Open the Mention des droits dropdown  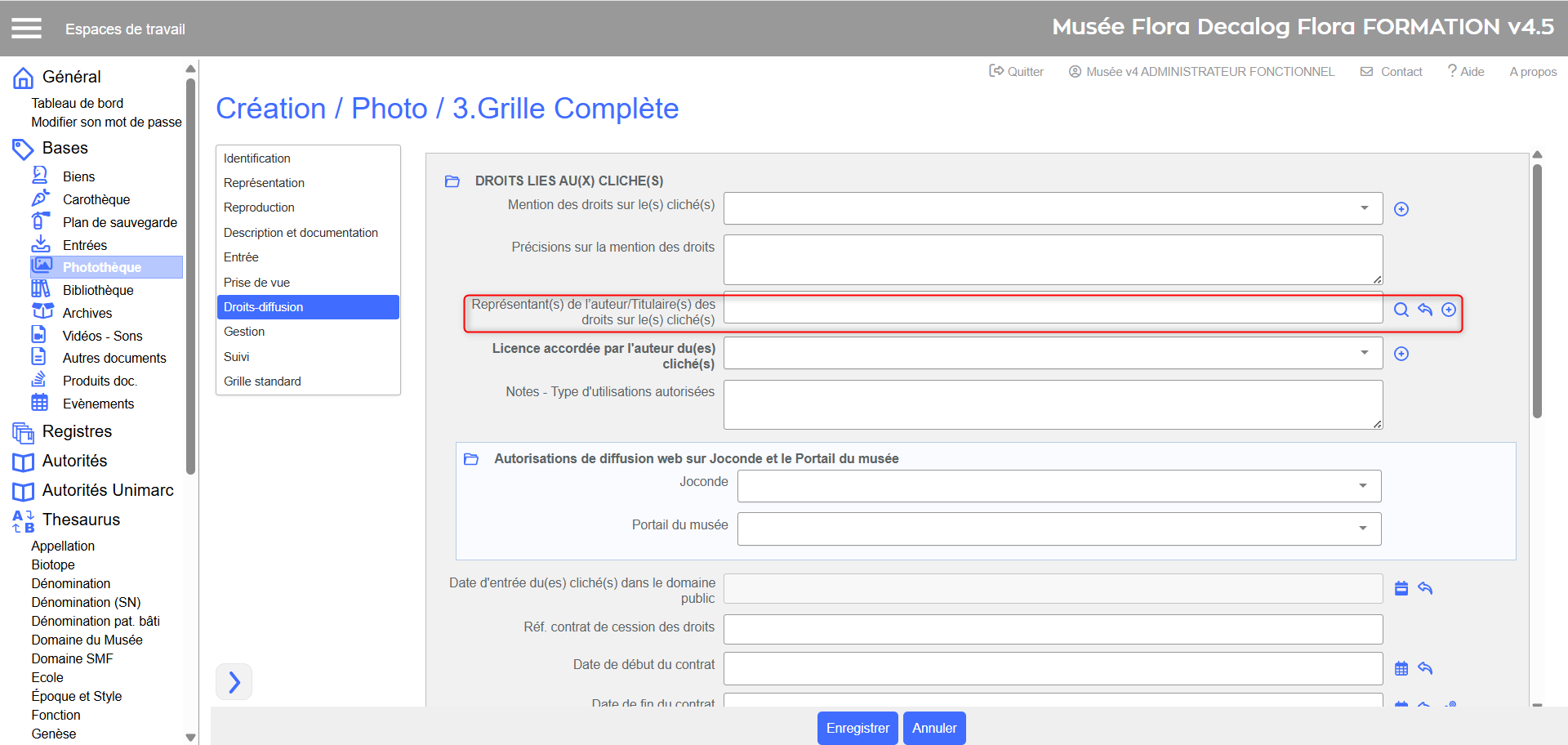1364,208
